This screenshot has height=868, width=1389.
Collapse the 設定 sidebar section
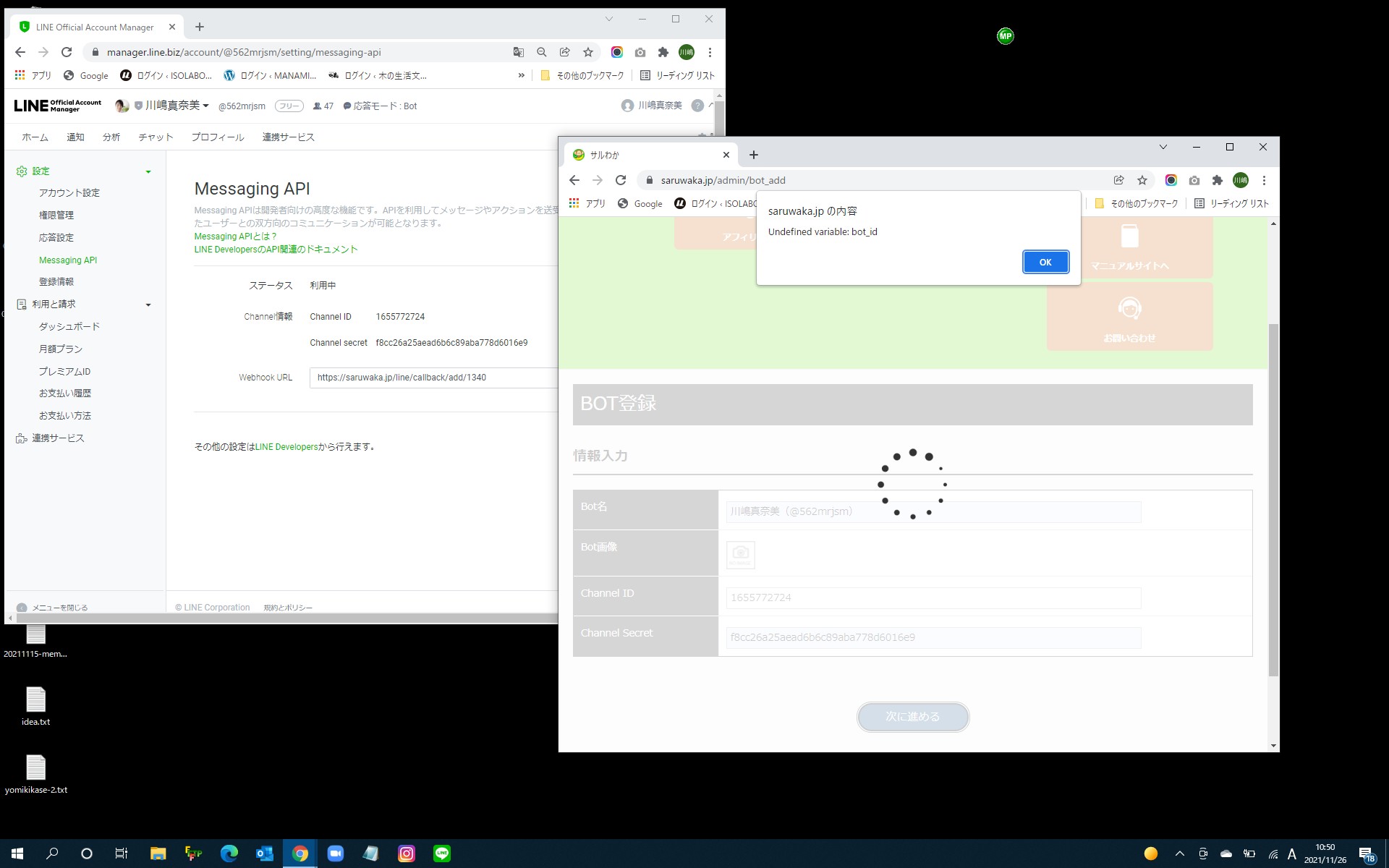click(148, 171)
